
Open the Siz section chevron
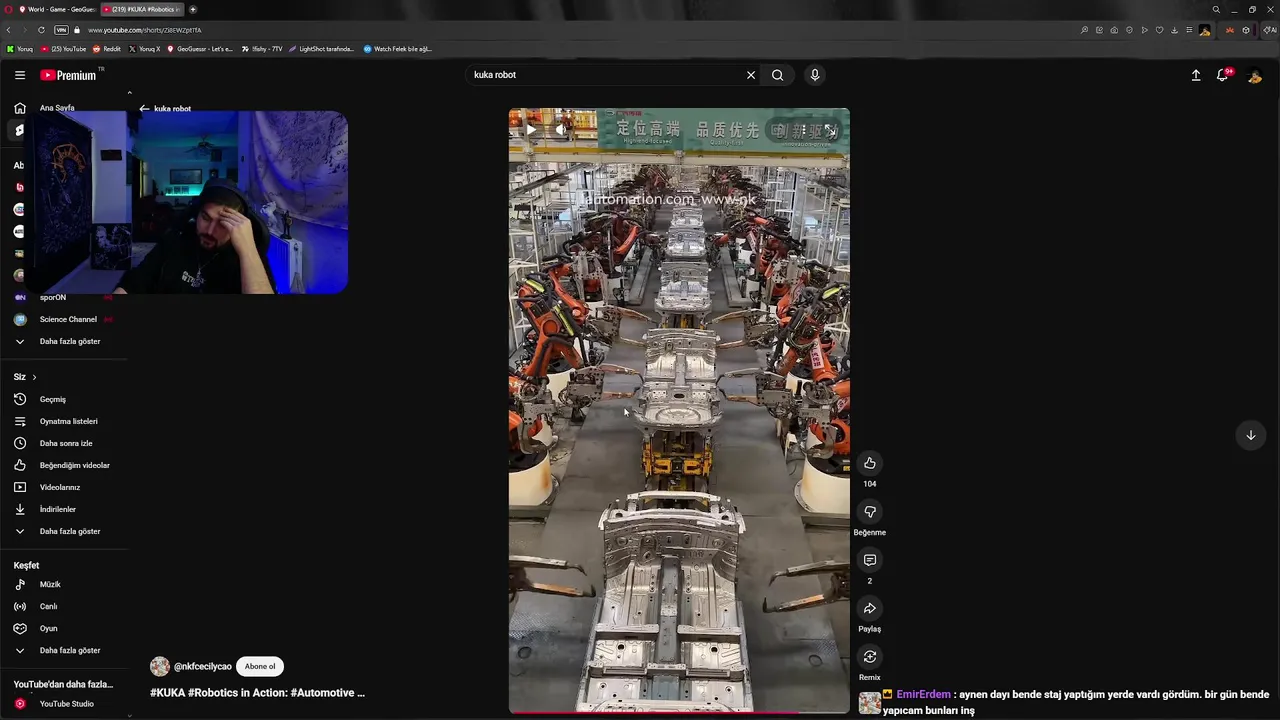tap(34, 377)
